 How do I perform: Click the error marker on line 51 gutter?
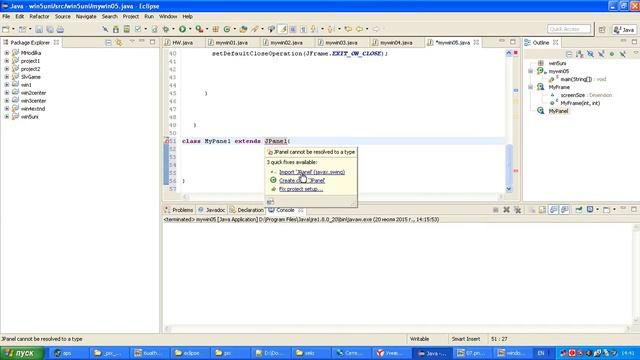click(x=167, y=141)
